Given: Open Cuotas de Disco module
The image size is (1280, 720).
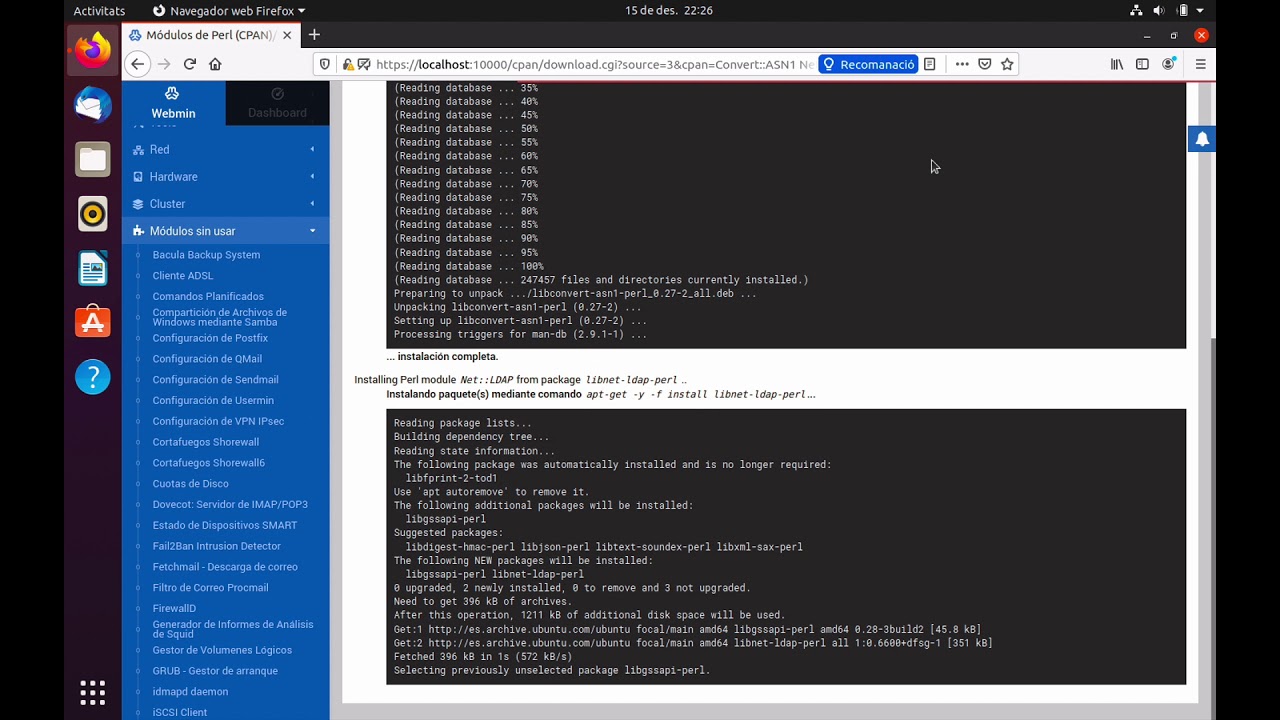Looking at the screenshot, I should pos(190,484).
